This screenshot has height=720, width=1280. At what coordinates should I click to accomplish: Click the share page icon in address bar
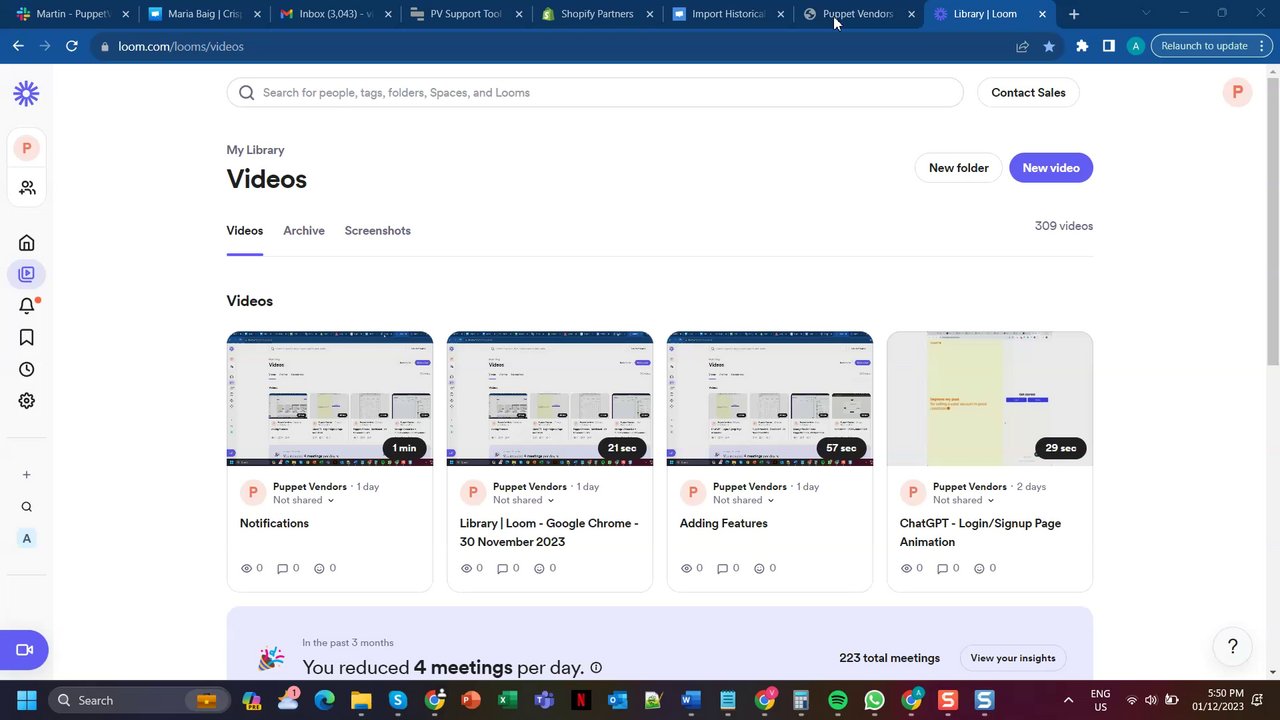point(1022,46)
